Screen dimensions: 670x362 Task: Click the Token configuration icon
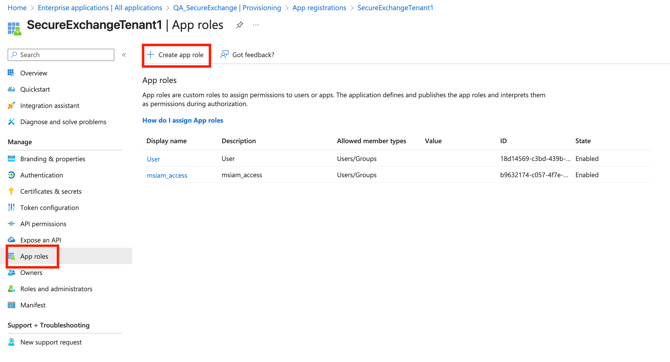point(11,208)
